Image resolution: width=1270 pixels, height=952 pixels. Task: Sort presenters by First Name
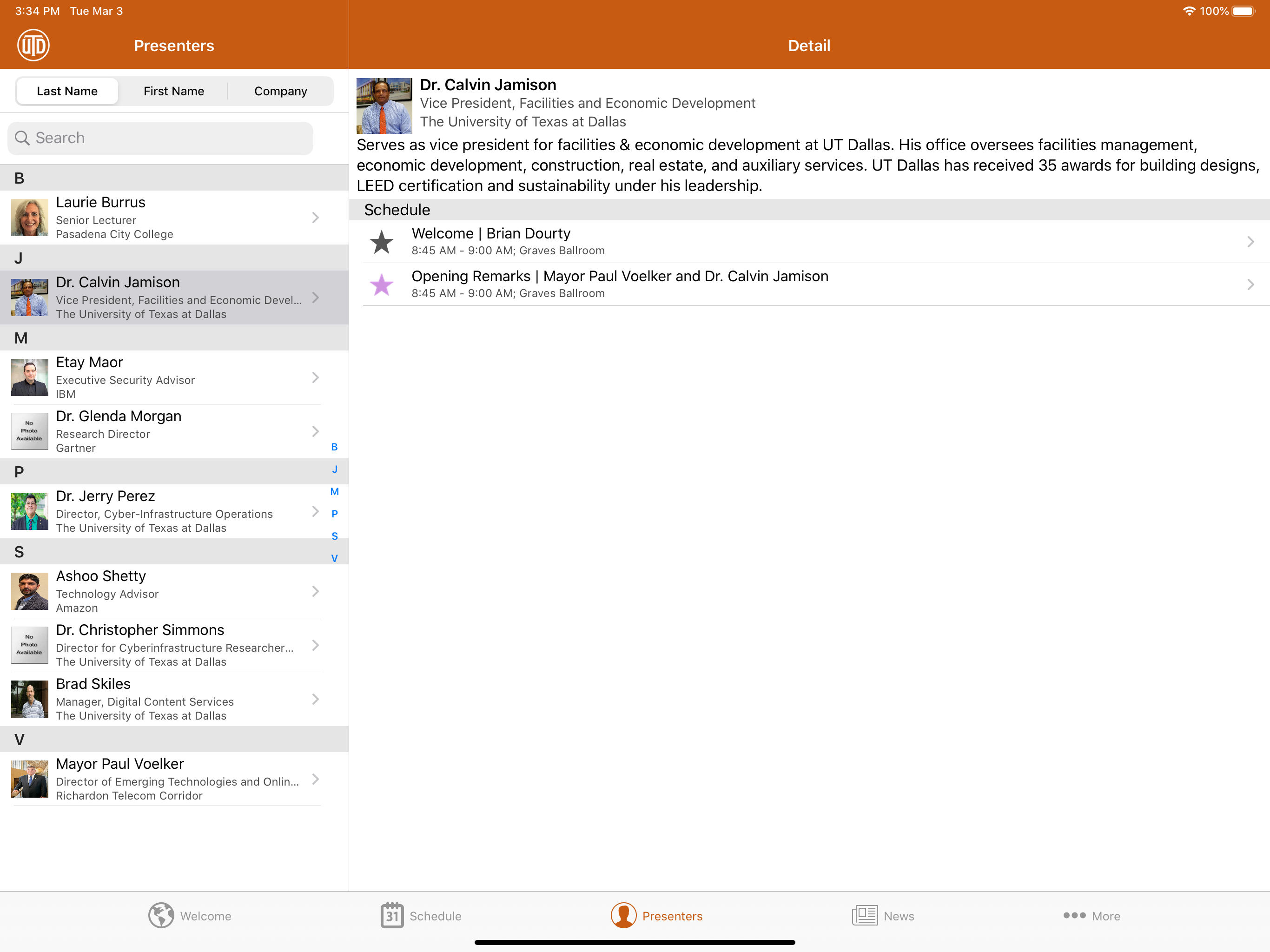[x=173, y=91]
